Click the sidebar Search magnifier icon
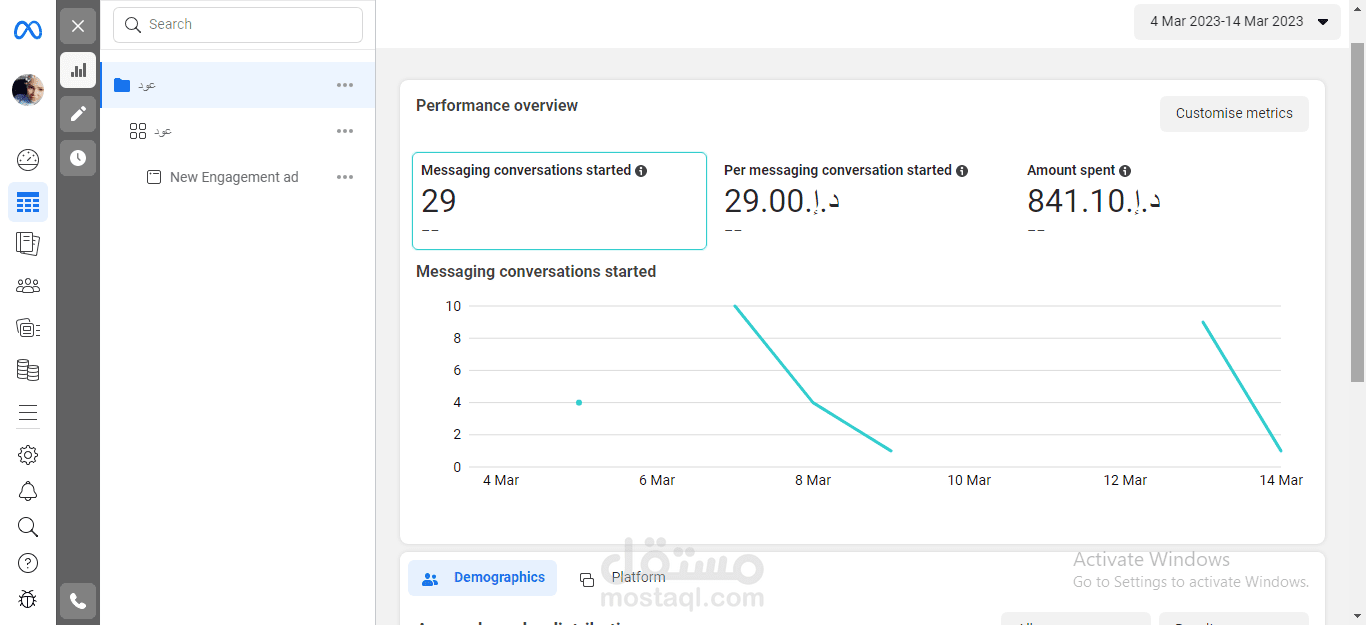 [28, 527]
